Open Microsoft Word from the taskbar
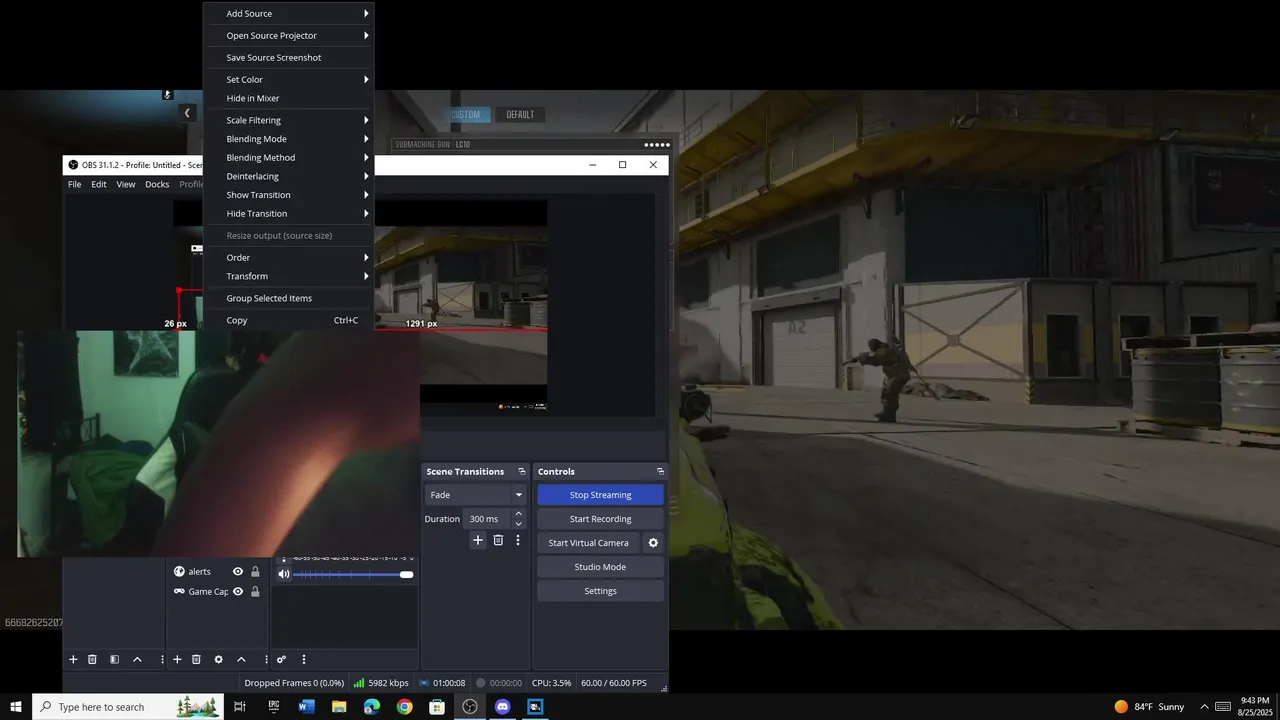Screen dimensions: 1280x720 pos(306,707)
